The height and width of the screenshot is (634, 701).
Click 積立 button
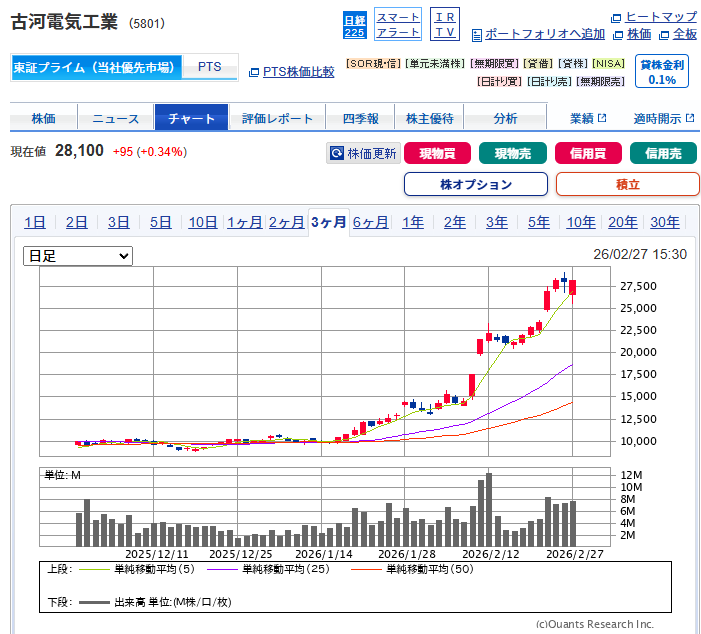[628, 184]
